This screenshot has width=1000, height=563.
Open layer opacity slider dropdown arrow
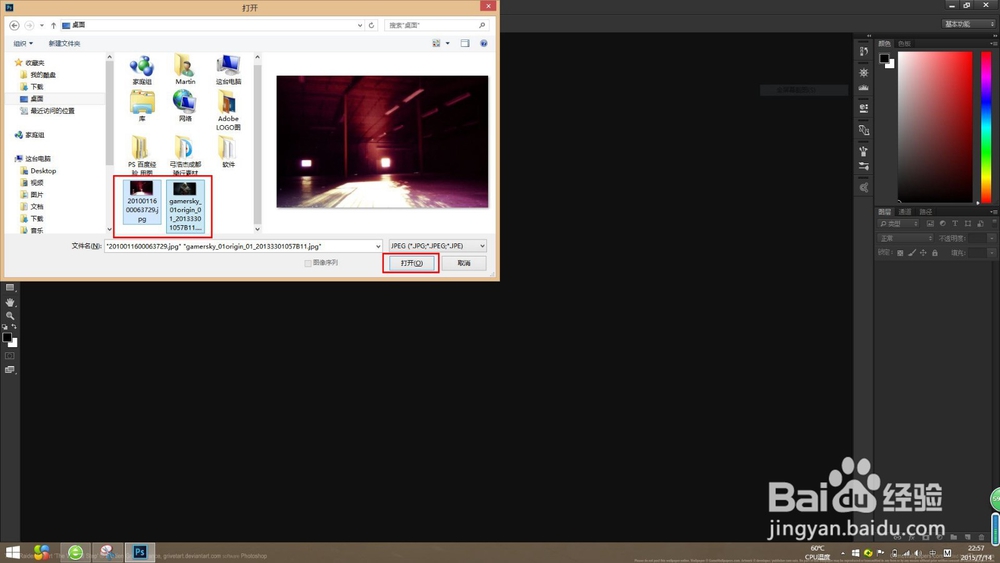(992, 238)
